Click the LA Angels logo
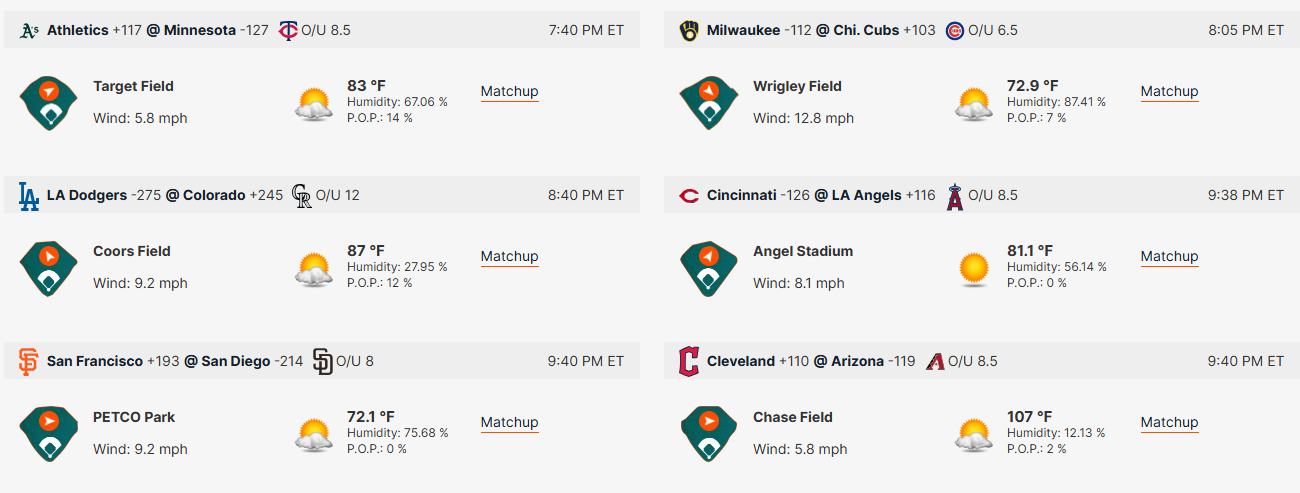The height and width of the screenshot is (493, 1300). coord(954,196)
